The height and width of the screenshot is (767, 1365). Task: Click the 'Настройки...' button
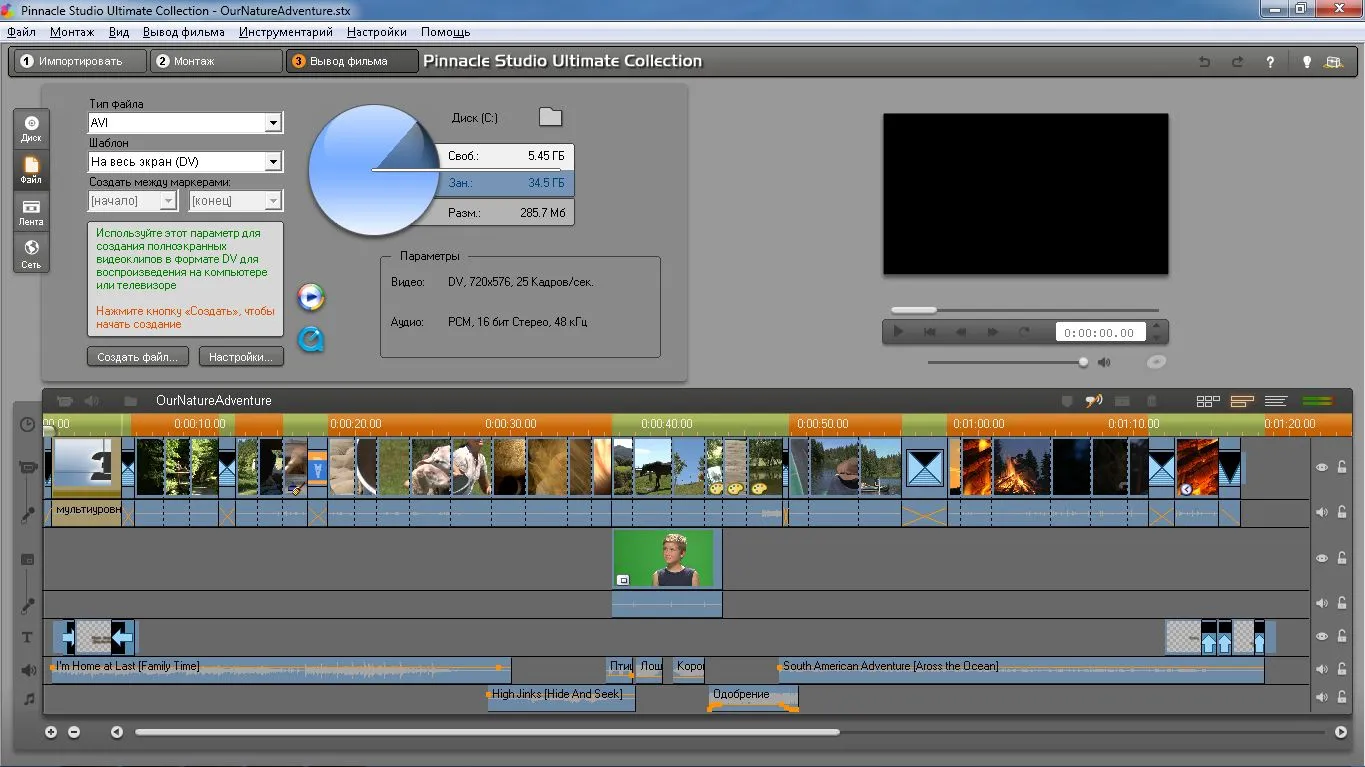(x=241, y=357)
